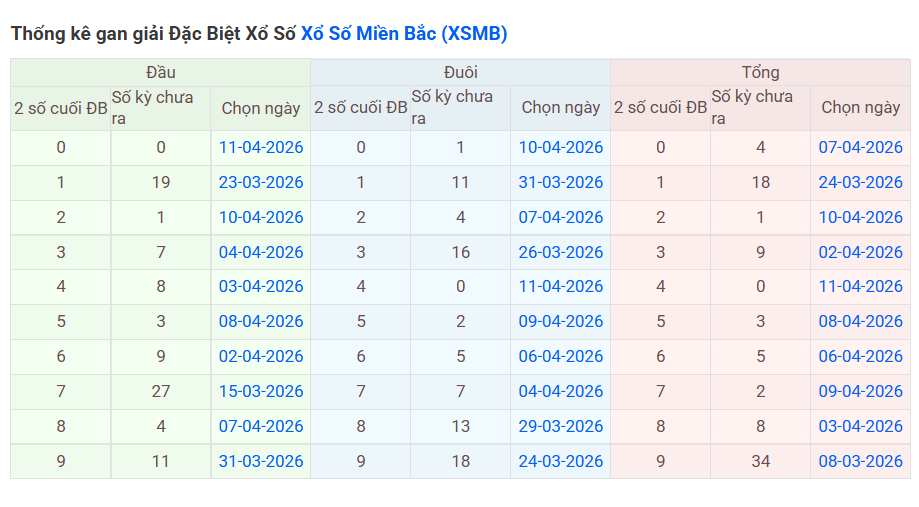Open 11-04-2026 in the Đuôi section
Viewport: 919px width, 507px height.
[x=560, y=286]
